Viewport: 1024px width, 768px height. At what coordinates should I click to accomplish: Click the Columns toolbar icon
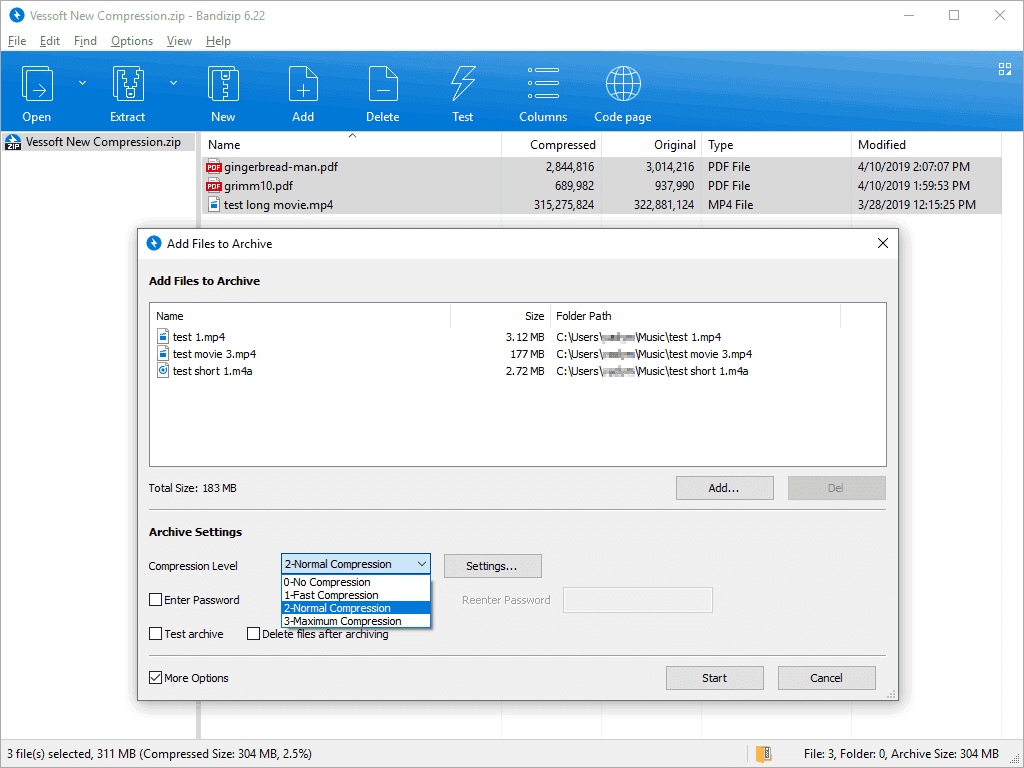point(543,83)
